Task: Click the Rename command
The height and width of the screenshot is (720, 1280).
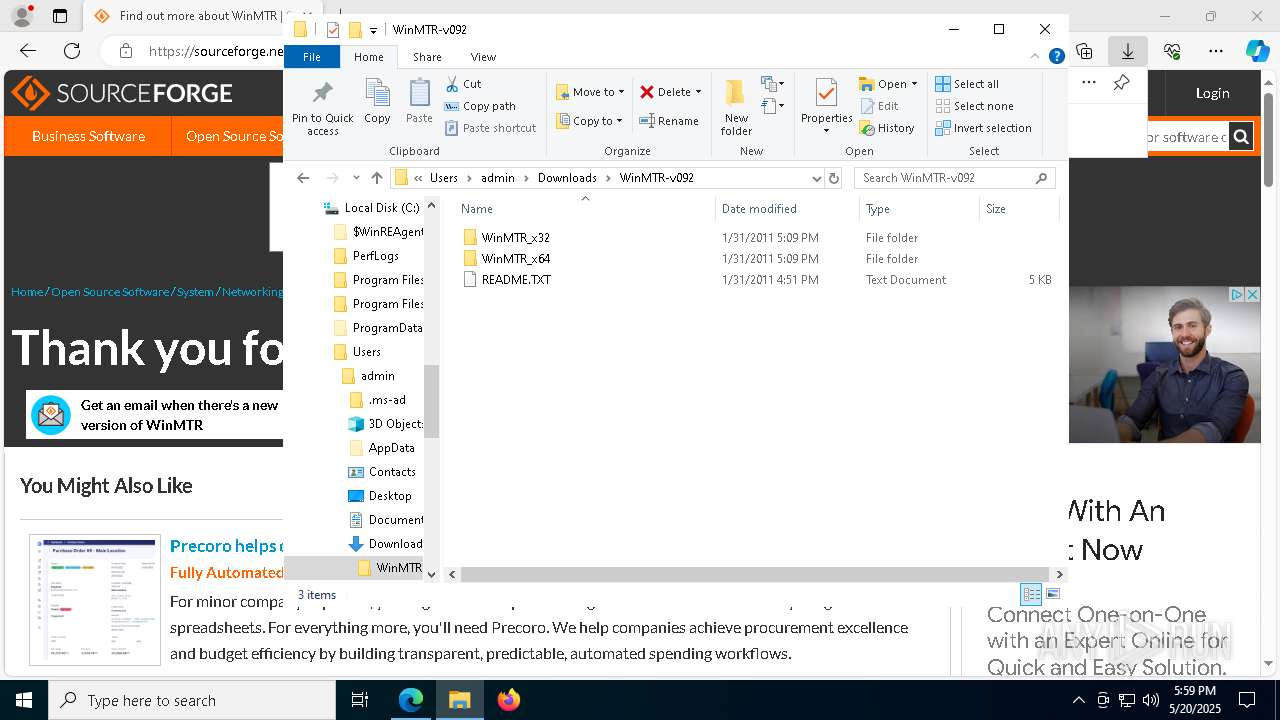Action: 669,121
